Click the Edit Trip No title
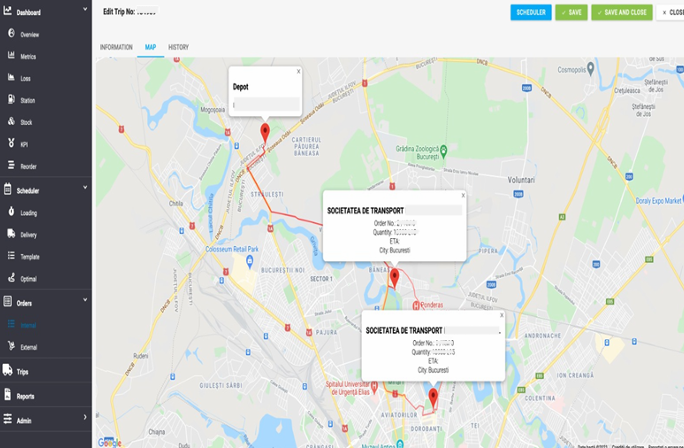The image size is (684, 448). pos(119,12)
